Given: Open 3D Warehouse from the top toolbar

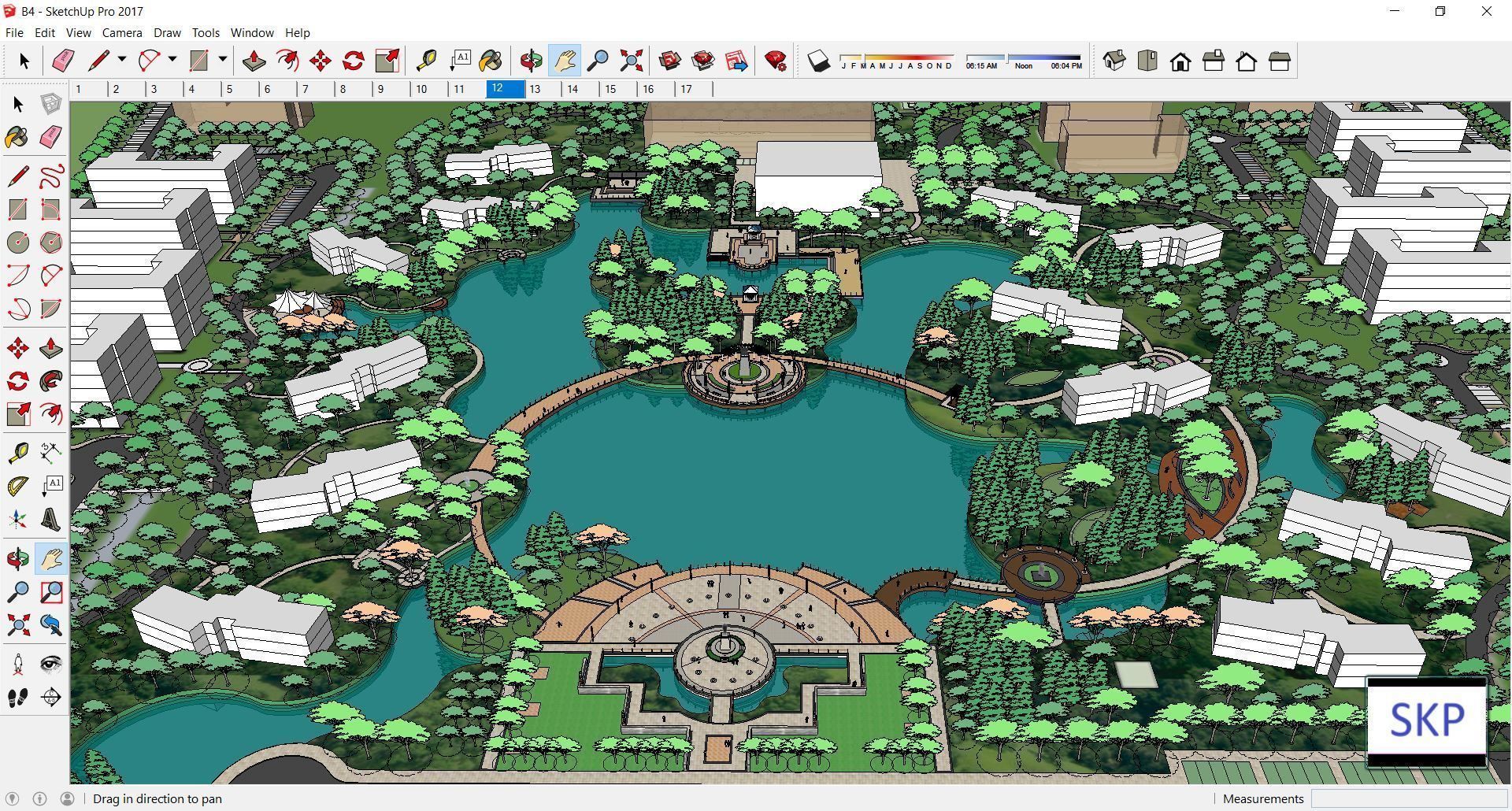Looking at the screenshot, I should (x=670, y=61).
